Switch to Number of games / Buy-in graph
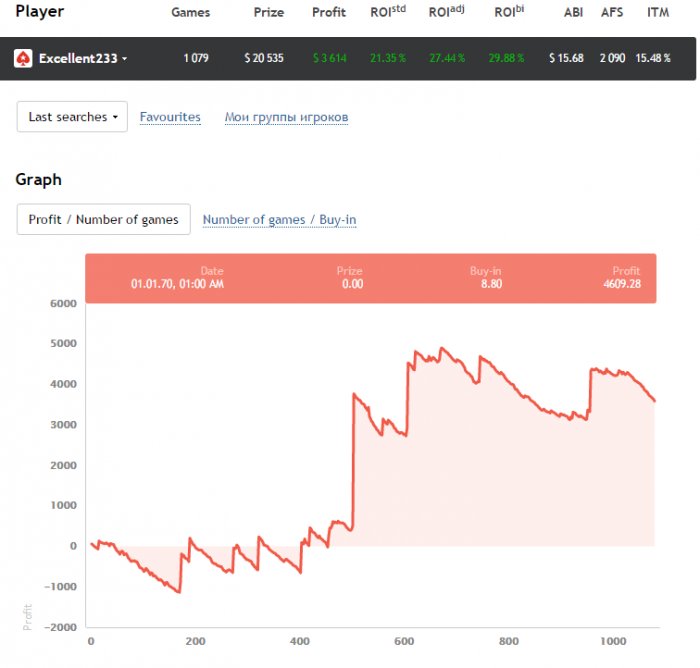 point(279,220)
